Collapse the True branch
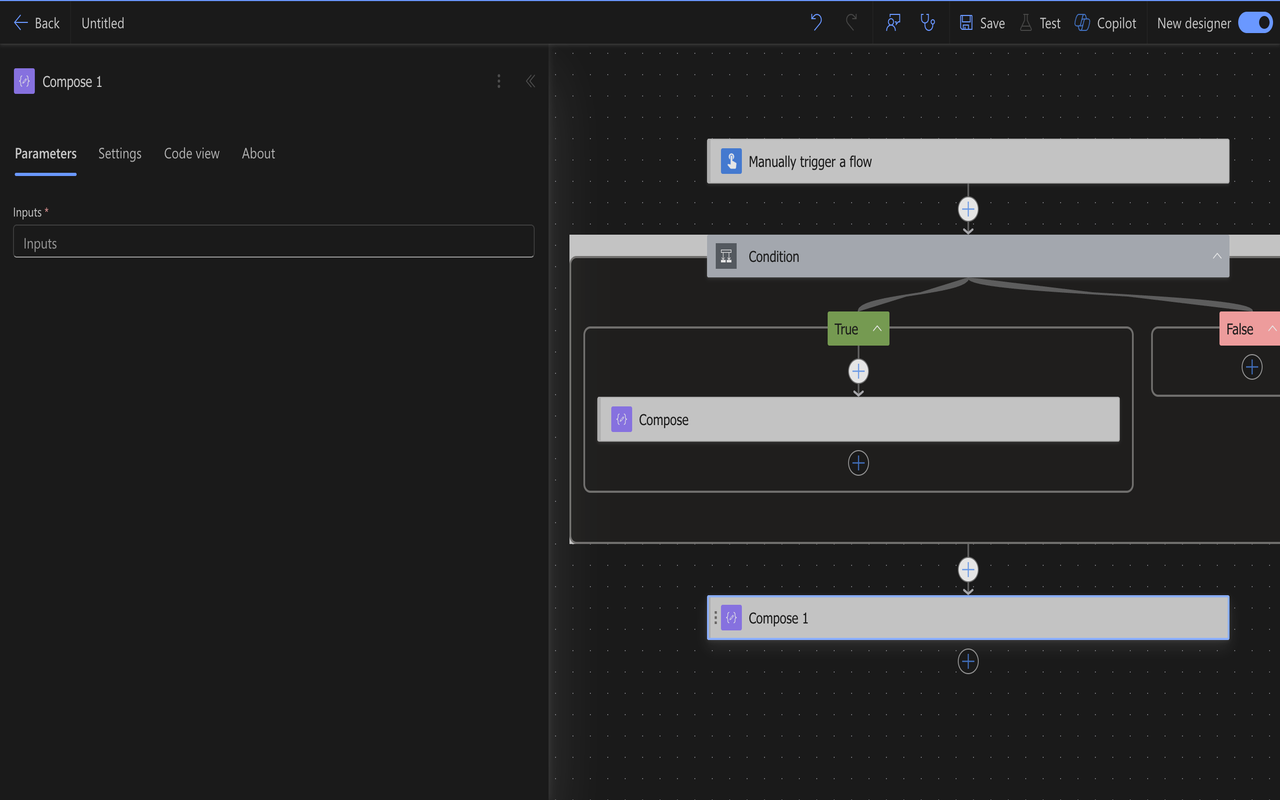The width and height of the screenshot is (1280, 800). pos(877,329)
